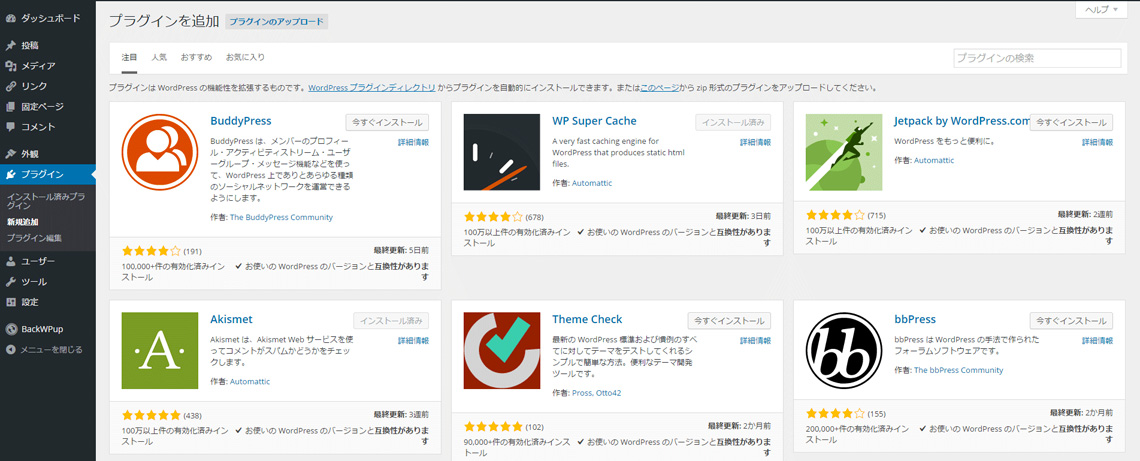Click the 投稿 pin icon in sidebar

coord(11,45)
